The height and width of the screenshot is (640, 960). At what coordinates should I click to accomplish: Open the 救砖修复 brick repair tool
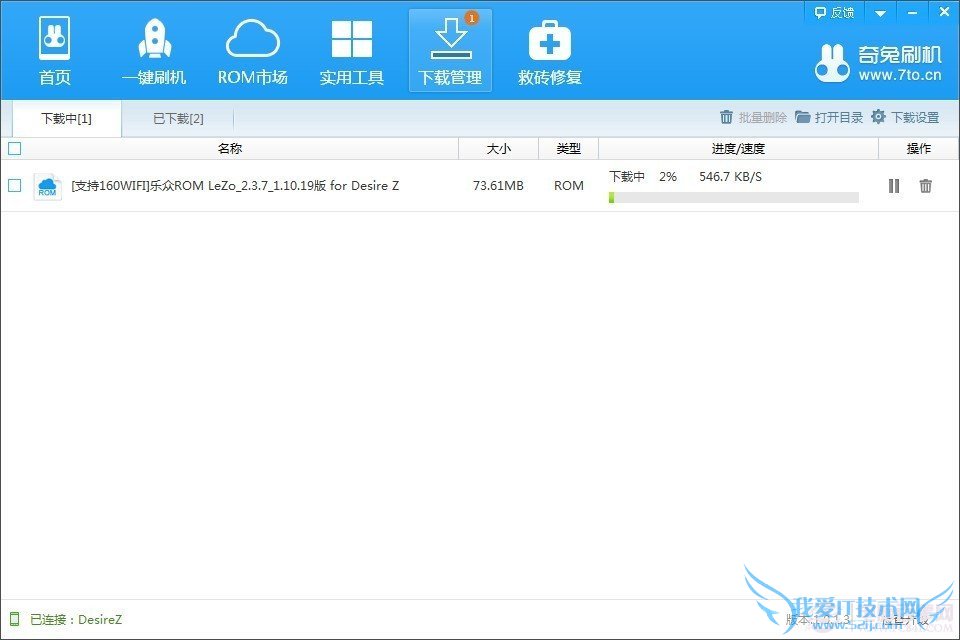tap(549, 50)
